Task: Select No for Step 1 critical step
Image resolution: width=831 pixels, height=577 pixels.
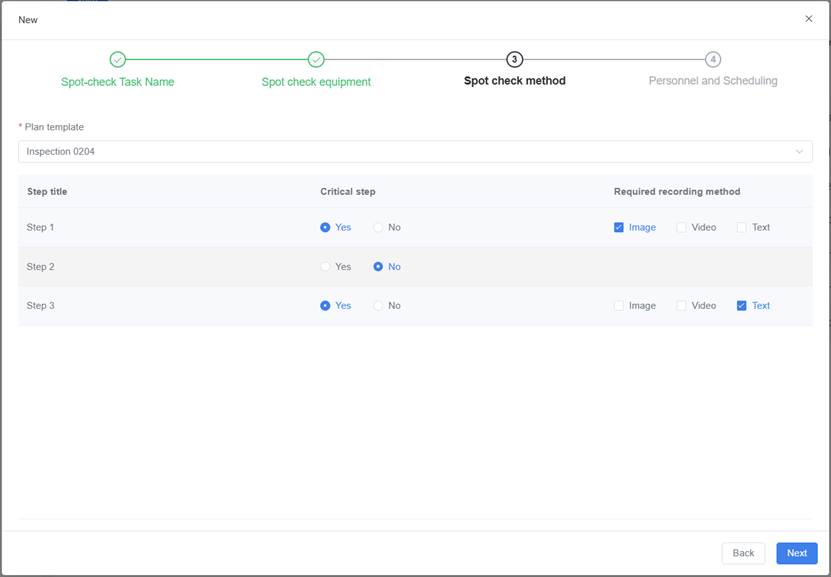Action: coord(379,228)
